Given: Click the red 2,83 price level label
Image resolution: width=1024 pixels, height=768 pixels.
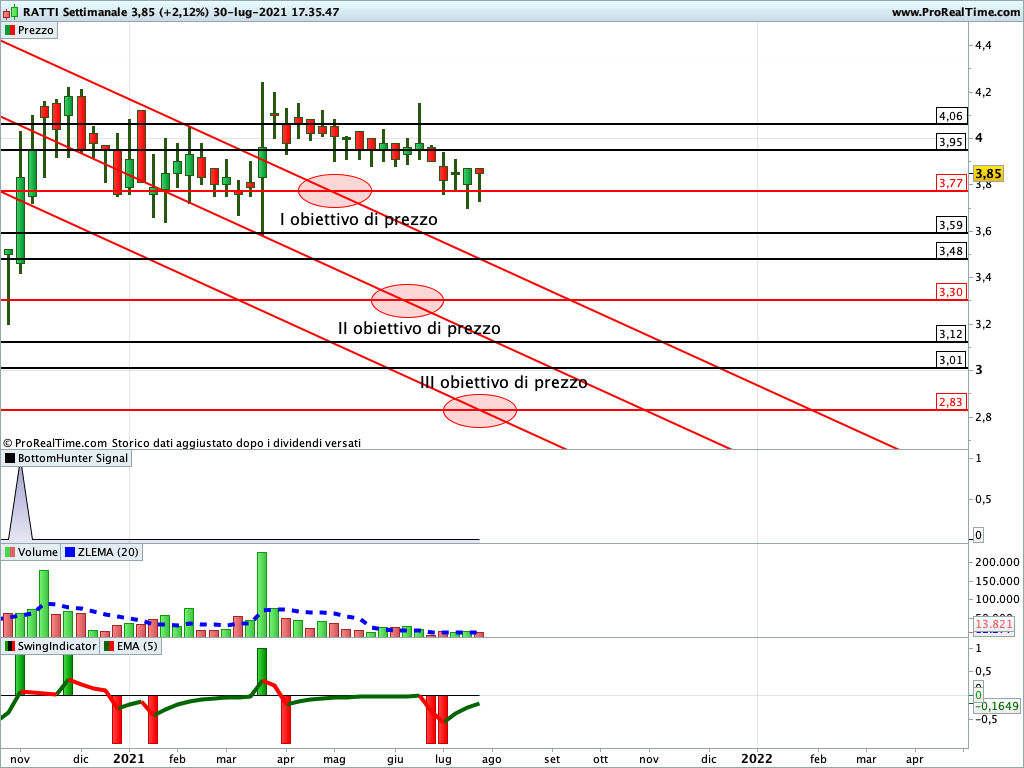Looking at the screenshot, I should tap(950, 401).
